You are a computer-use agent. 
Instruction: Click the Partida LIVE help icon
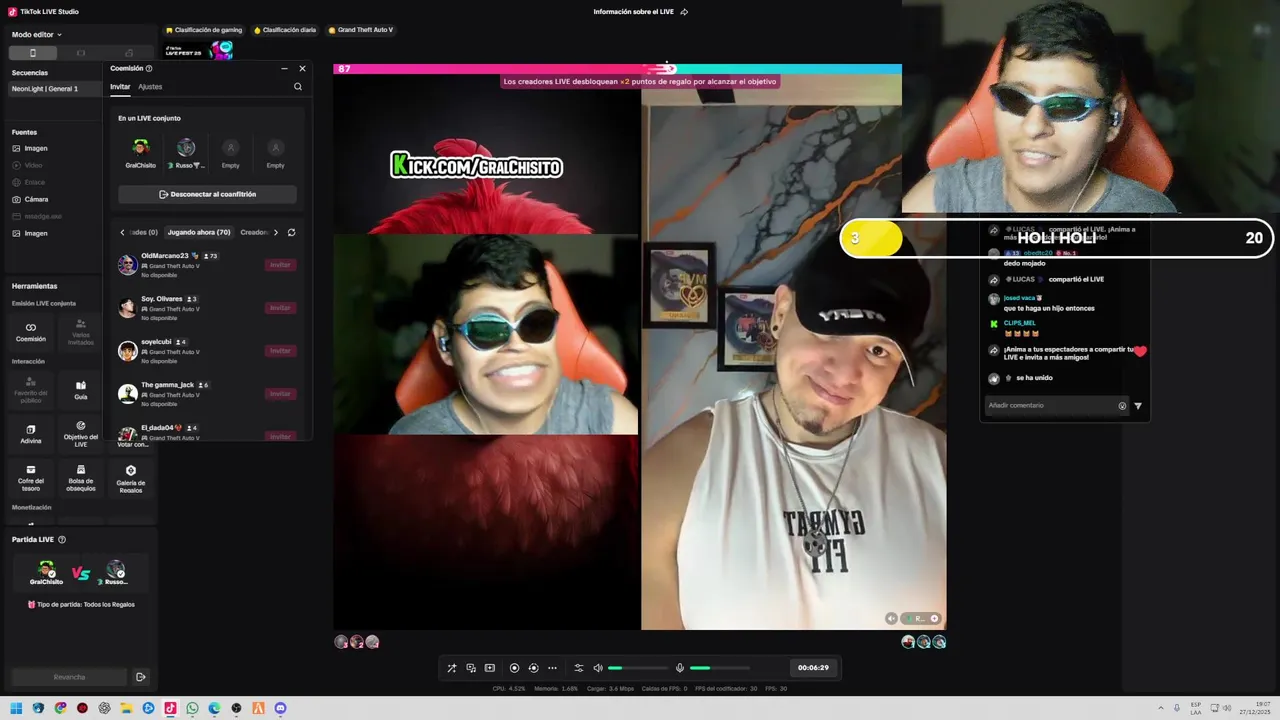point(62,539)
